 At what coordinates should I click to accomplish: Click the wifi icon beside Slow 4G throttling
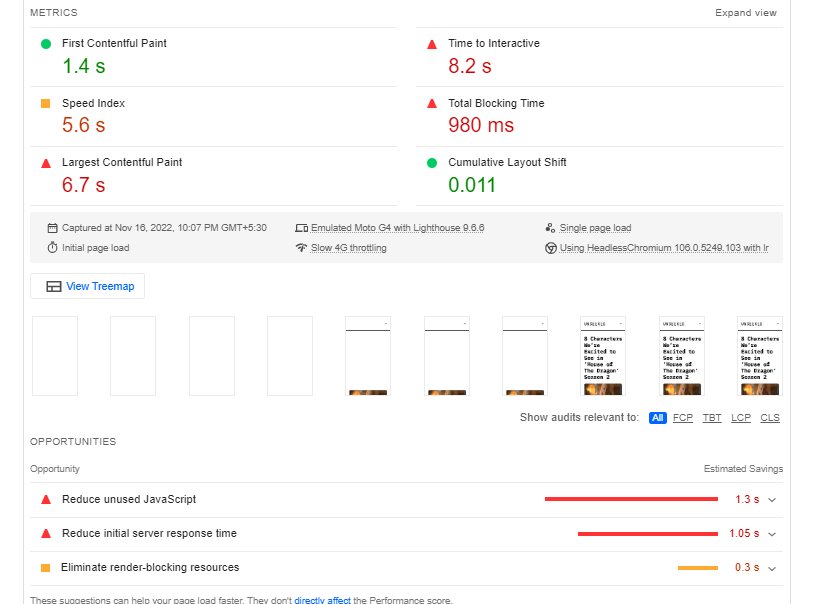pos(301,248)
